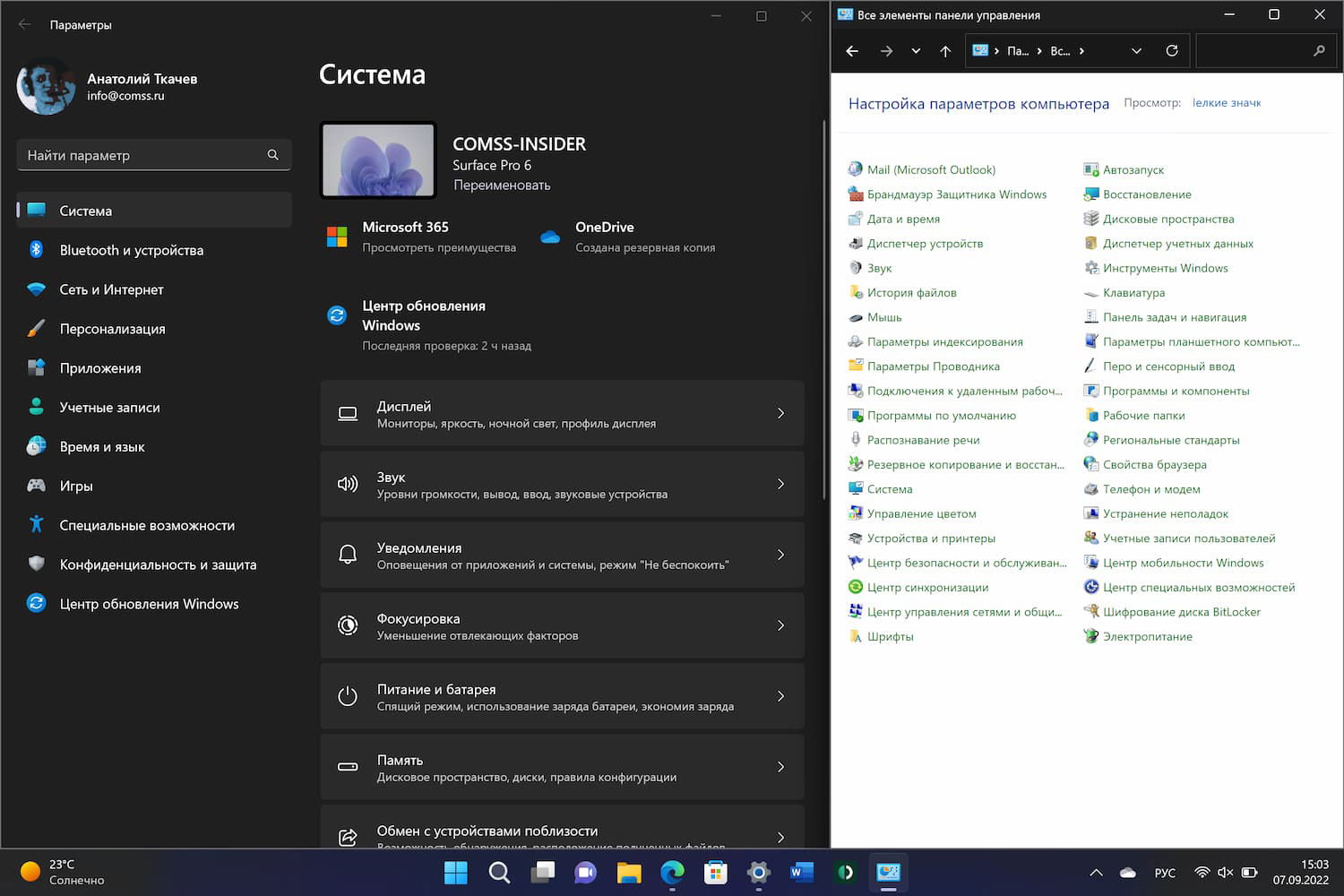Open Bluetooth и устройства settings section

[x=131, y=250]
